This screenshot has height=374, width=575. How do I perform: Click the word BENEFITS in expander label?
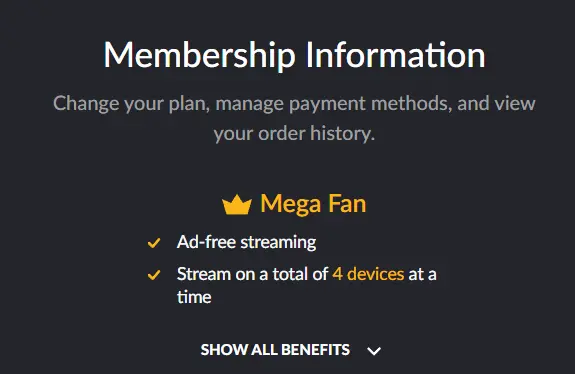(x=315, y=350)
